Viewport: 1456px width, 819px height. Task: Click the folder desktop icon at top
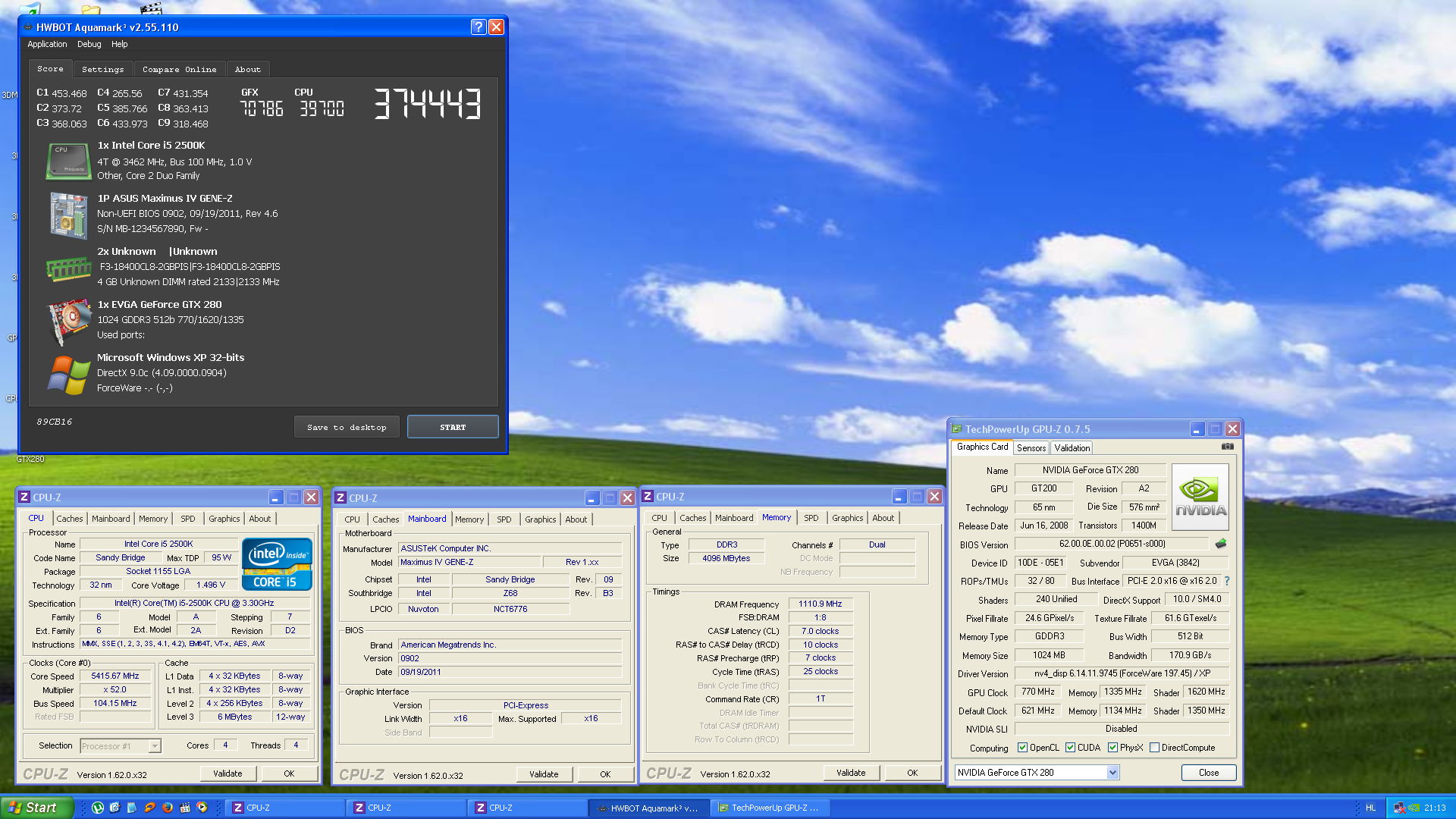point(91,9)
